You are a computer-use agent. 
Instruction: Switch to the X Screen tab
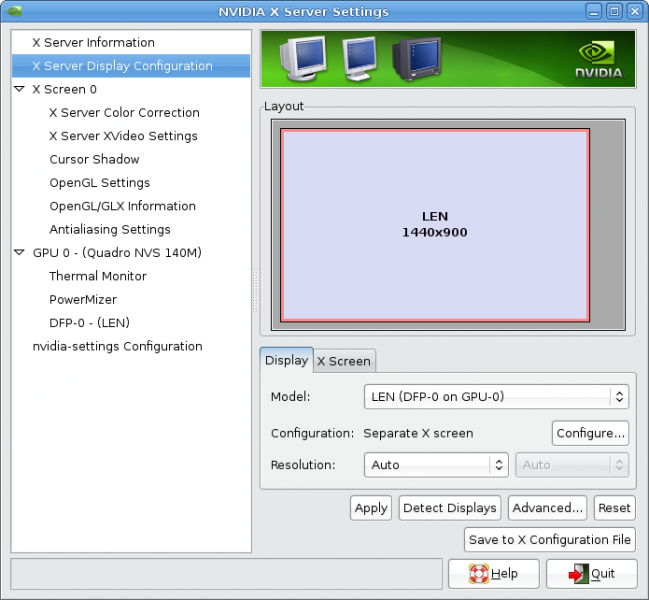(344, 361)
